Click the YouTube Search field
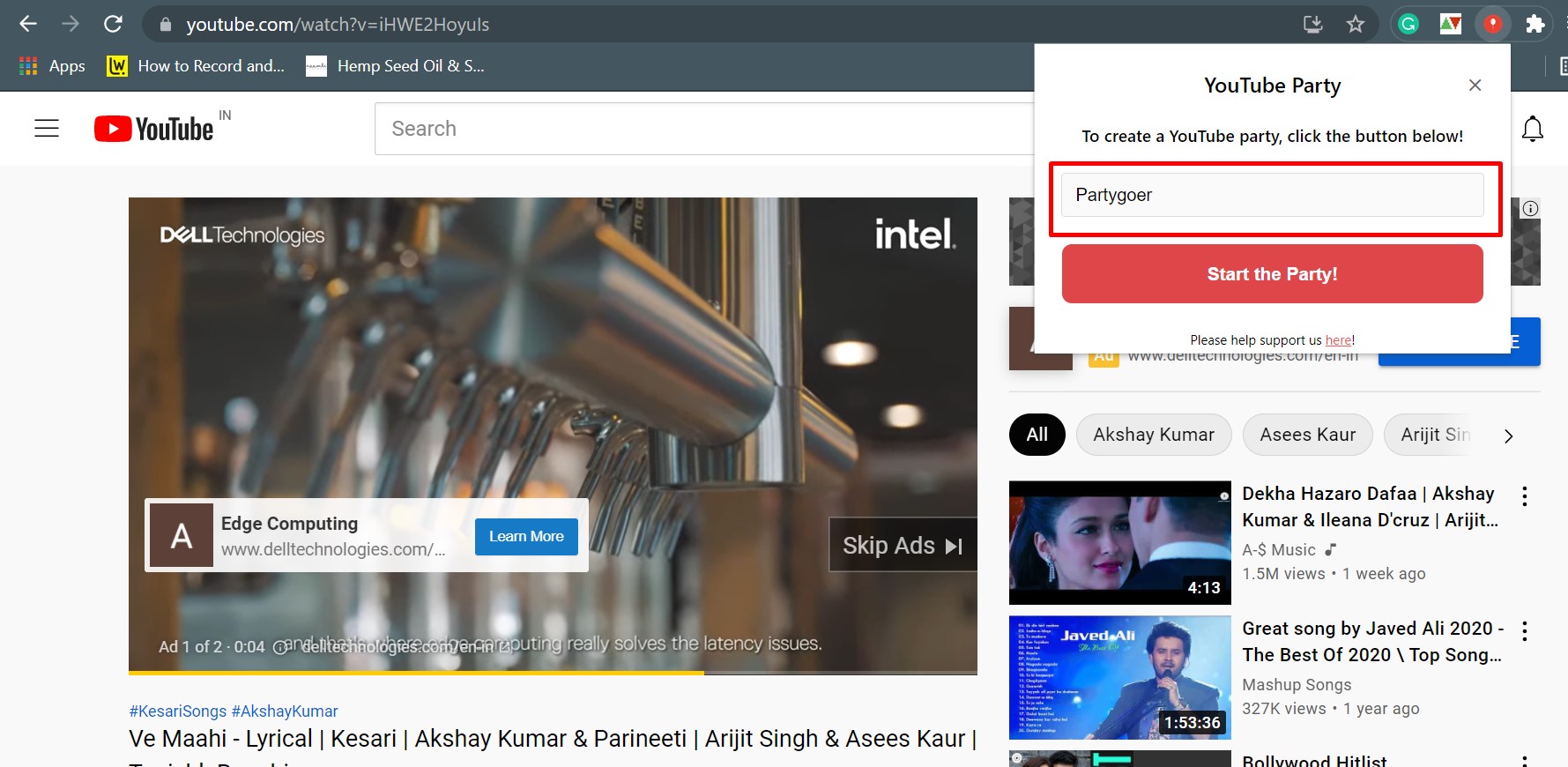This screenshot has width=1568, height=767. (x=705, y=129)
